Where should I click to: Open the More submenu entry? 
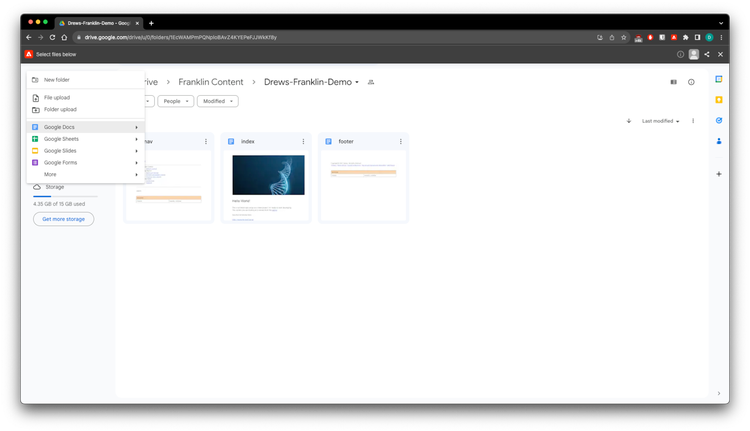(86, 175)
